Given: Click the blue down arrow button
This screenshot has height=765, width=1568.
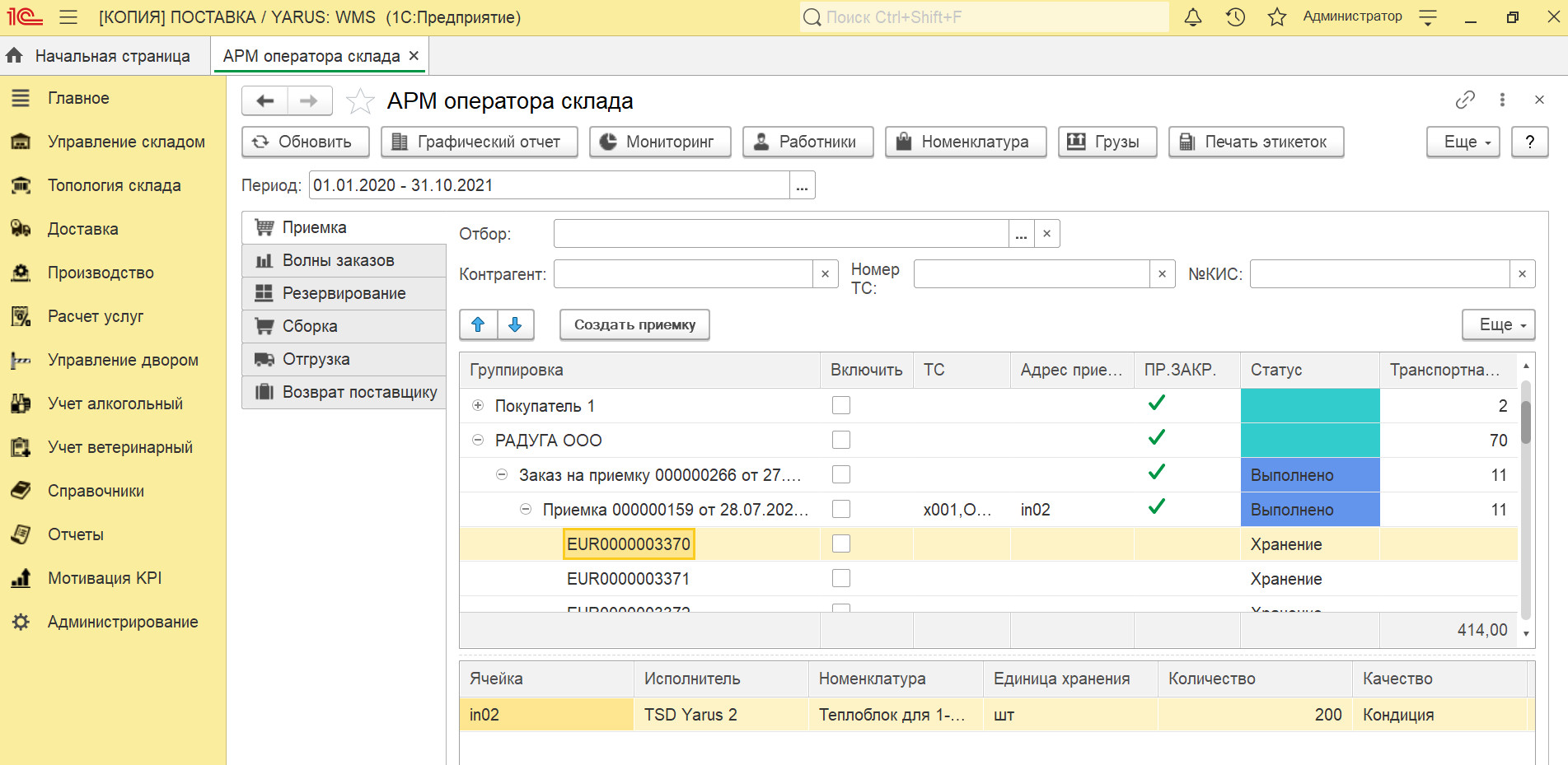Looking at the screenshot, I should 515,324.
